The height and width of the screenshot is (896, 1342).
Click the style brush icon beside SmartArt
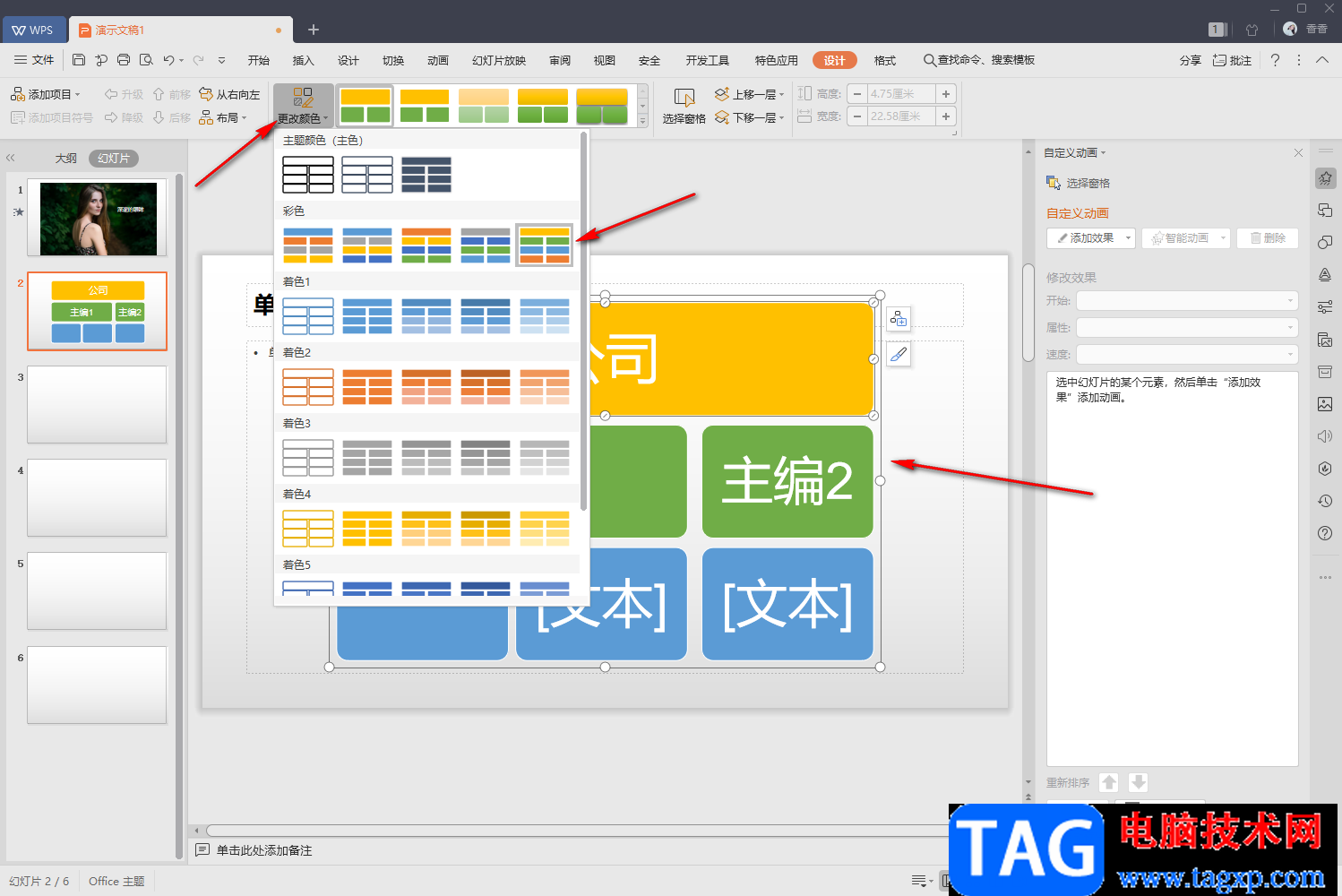tap(899, 354)
